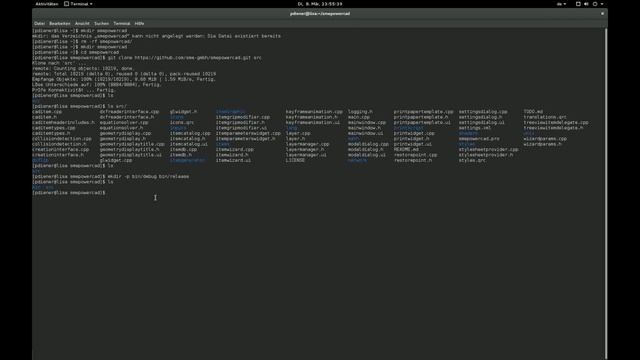
Task: Expand the Terminal app menu in top bar
Action: 78,4
